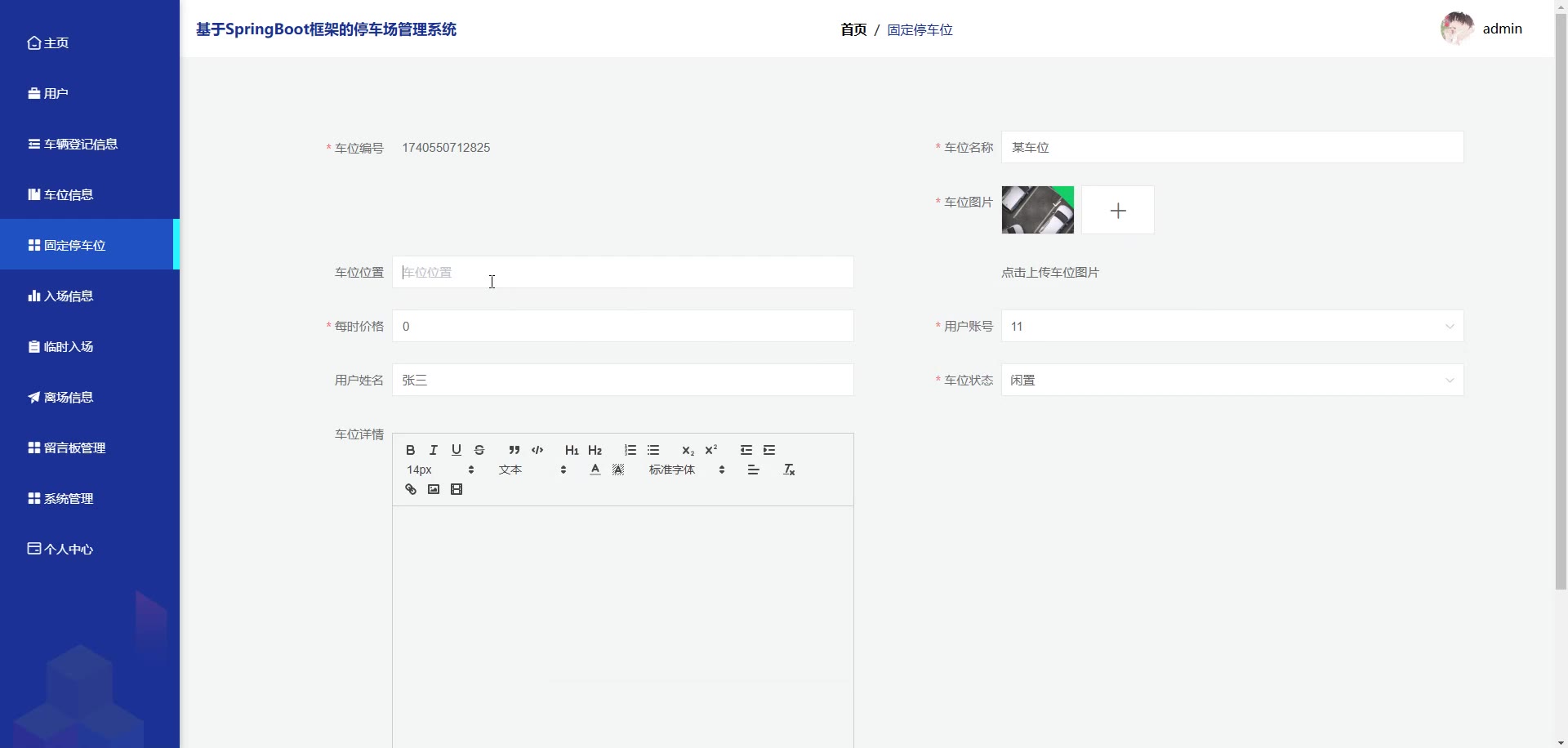Click the superscript icon
1568x748 pixels.
coord(711,450)
